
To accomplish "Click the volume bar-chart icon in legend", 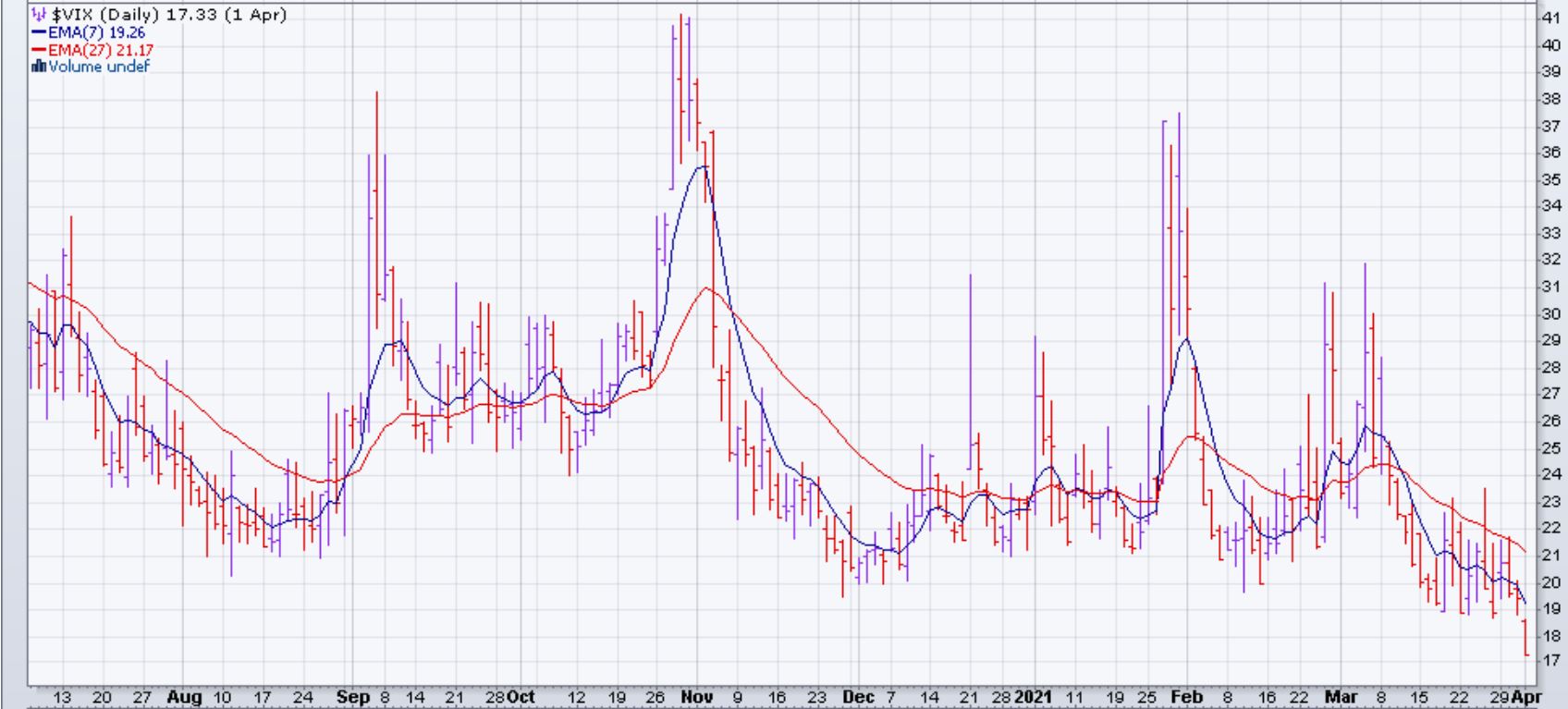I will (39, 67).
